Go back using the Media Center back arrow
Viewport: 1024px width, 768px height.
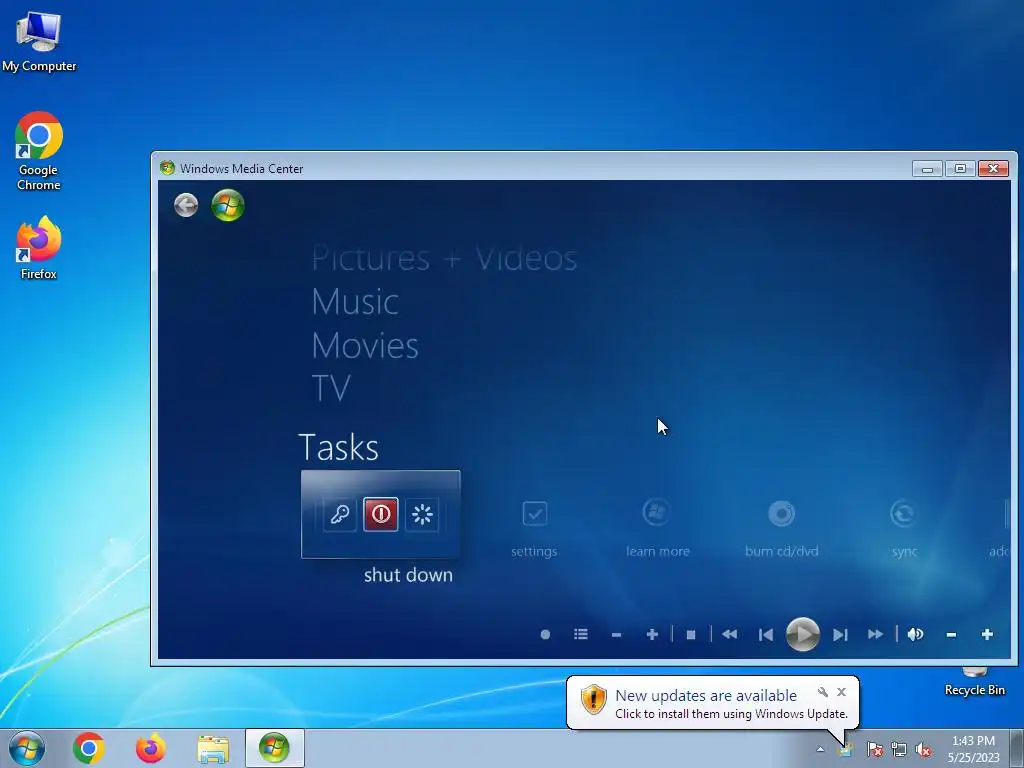186,205
